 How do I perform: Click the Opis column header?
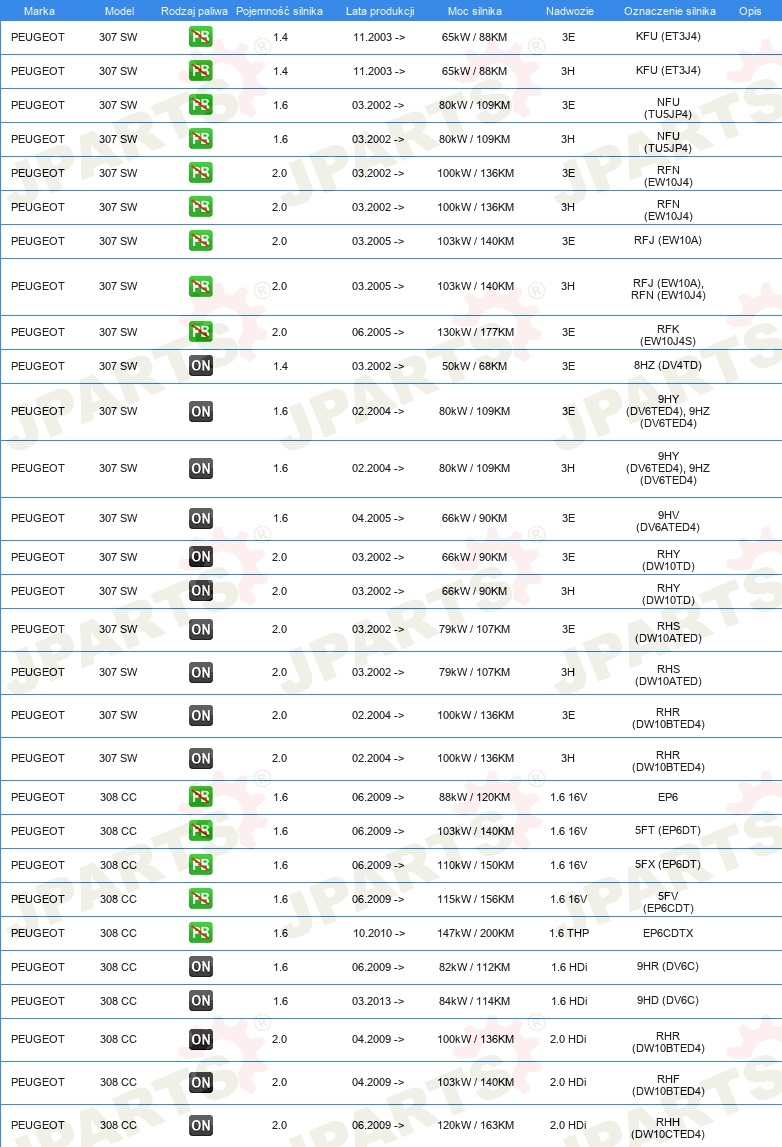[x=750, y=11]
